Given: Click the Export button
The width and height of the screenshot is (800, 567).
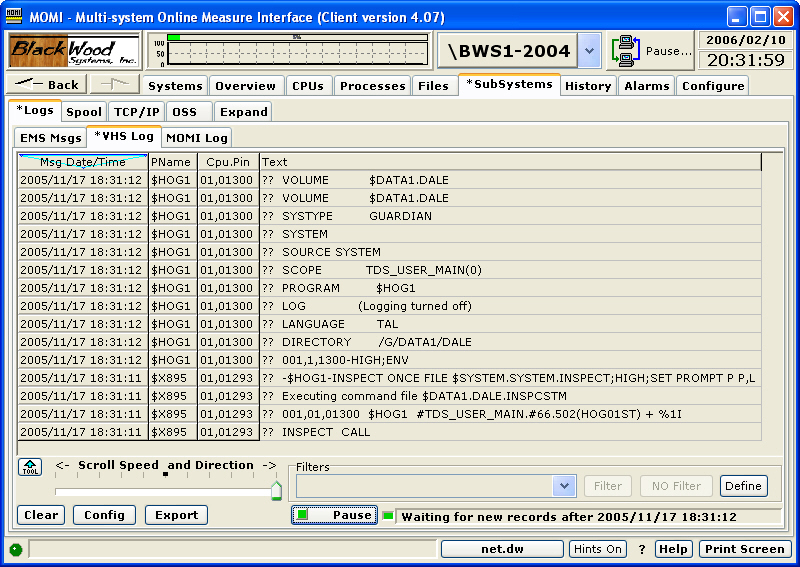Looking at the screenshot, I should (x=177, y=515).
